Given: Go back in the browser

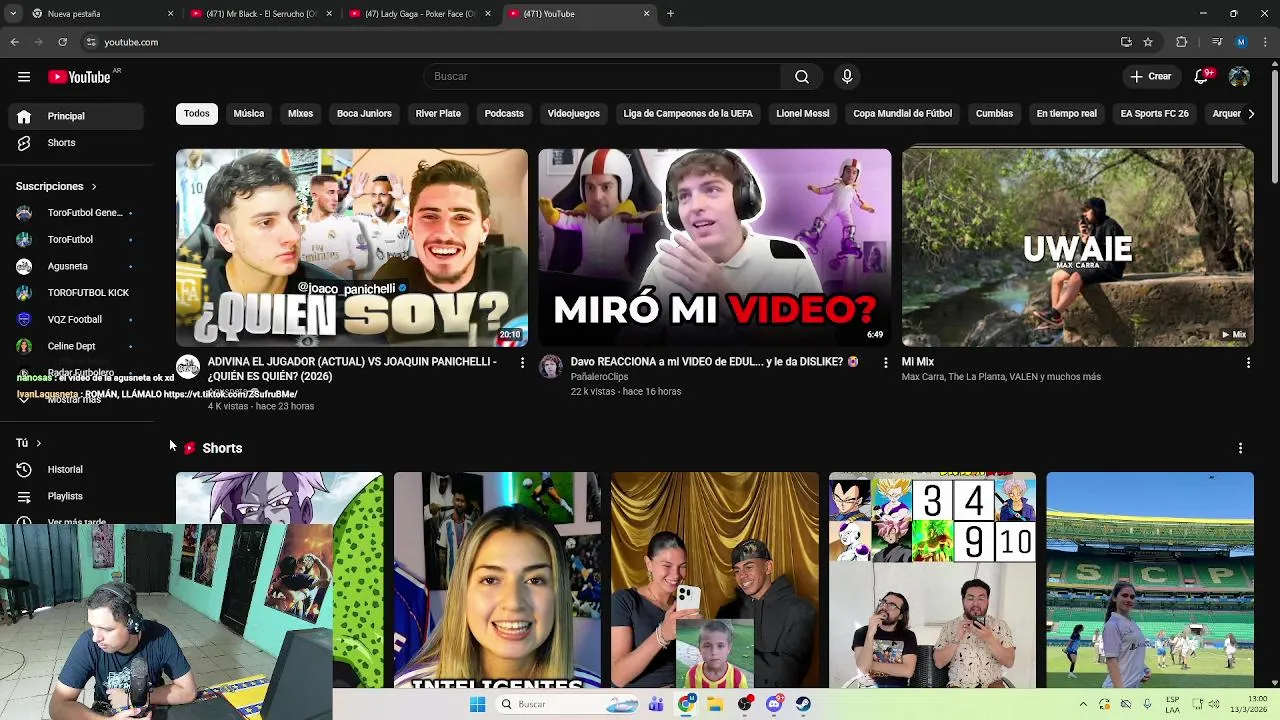Looking at the screenshot, I should click(15, 42).
